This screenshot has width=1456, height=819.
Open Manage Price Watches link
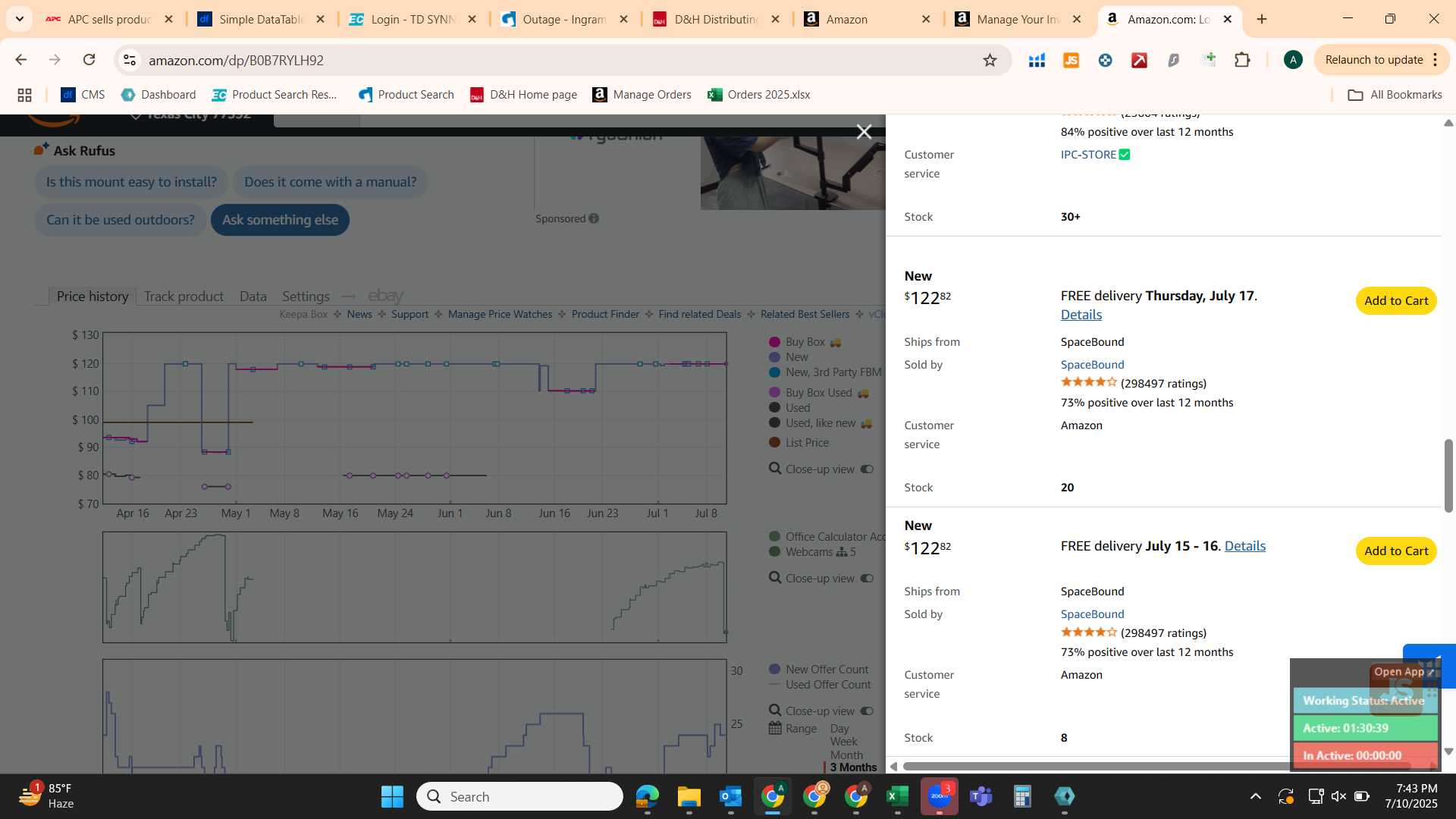(500, 314)
